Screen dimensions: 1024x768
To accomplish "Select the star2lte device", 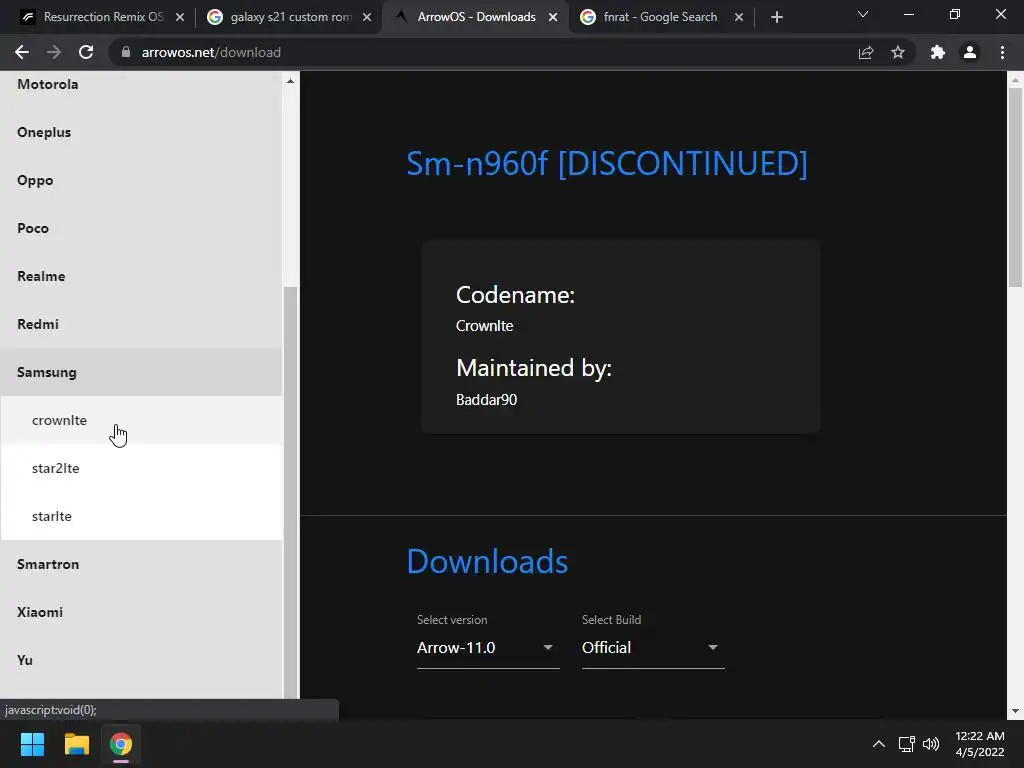I will (141, 468).
